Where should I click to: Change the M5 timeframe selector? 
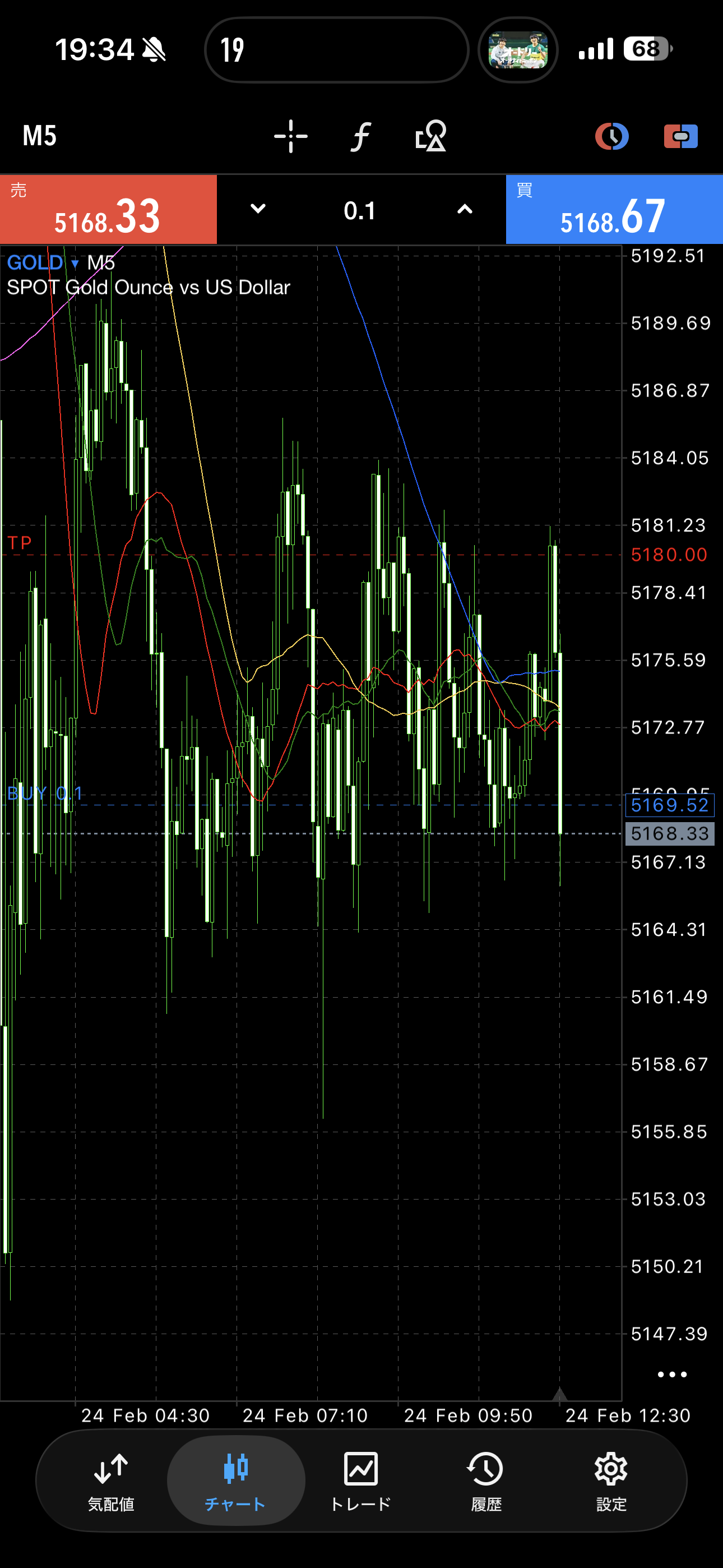pos(40,136)
